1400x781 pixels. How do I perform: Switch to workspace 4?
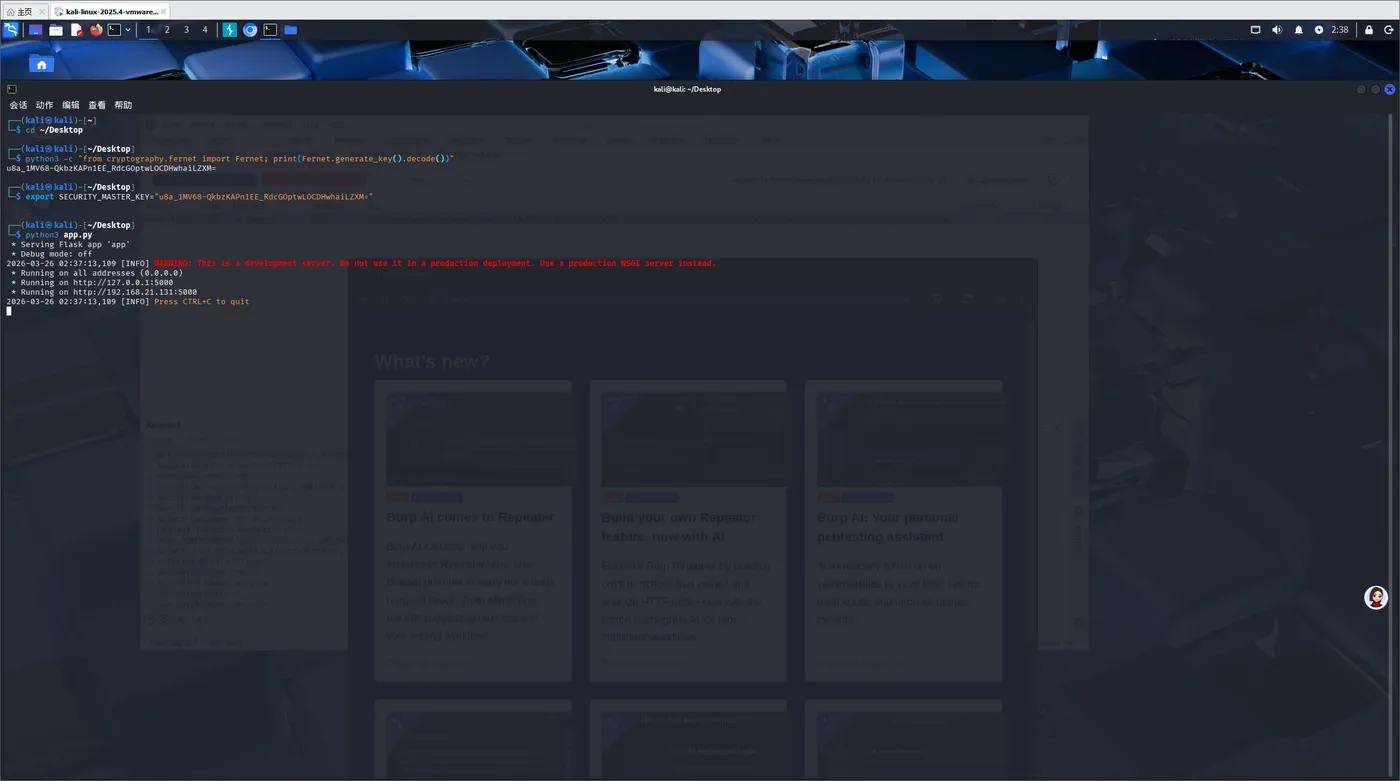205,30
